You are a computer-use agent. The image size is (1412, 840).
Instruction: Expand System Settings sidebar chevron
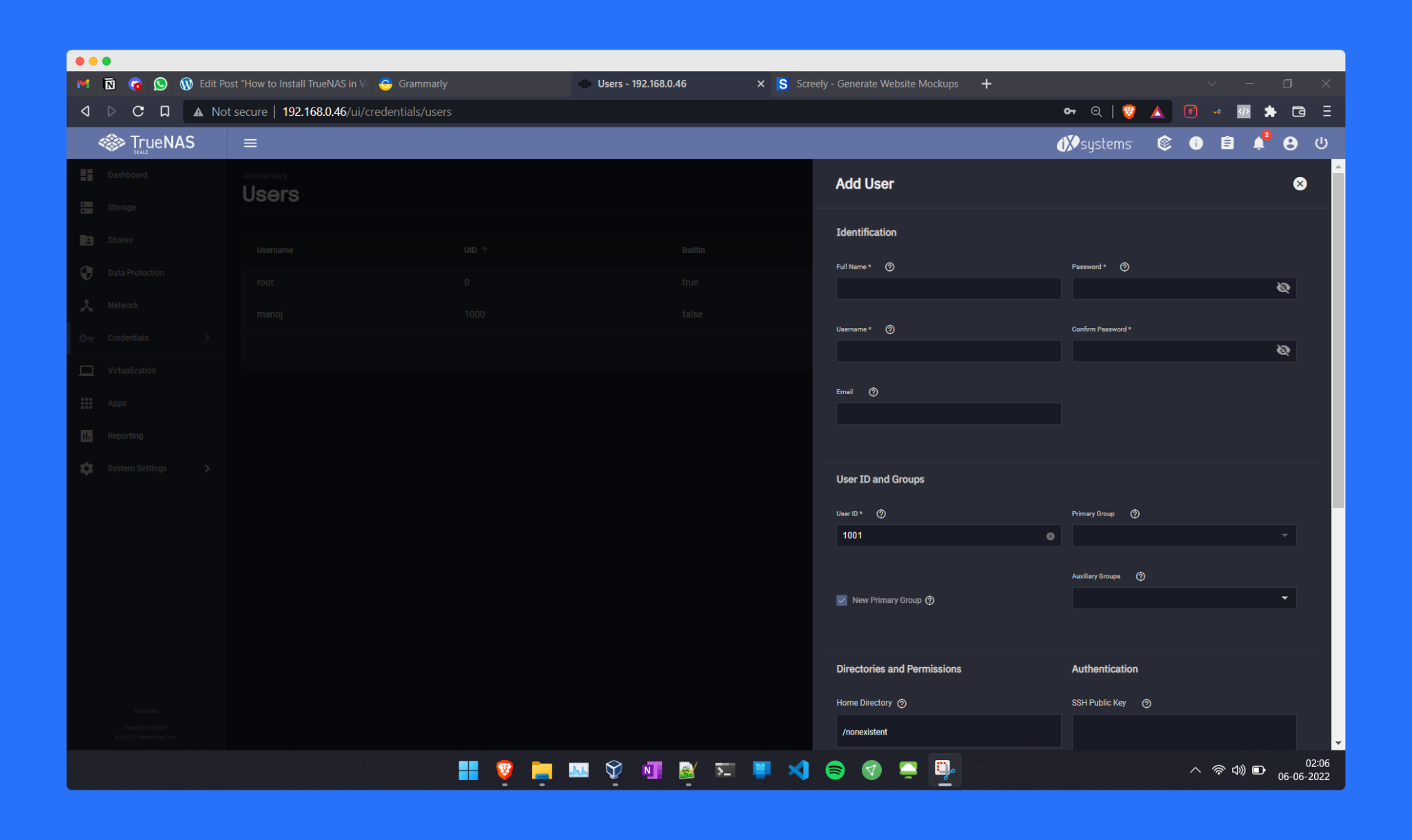pos(207,469)
